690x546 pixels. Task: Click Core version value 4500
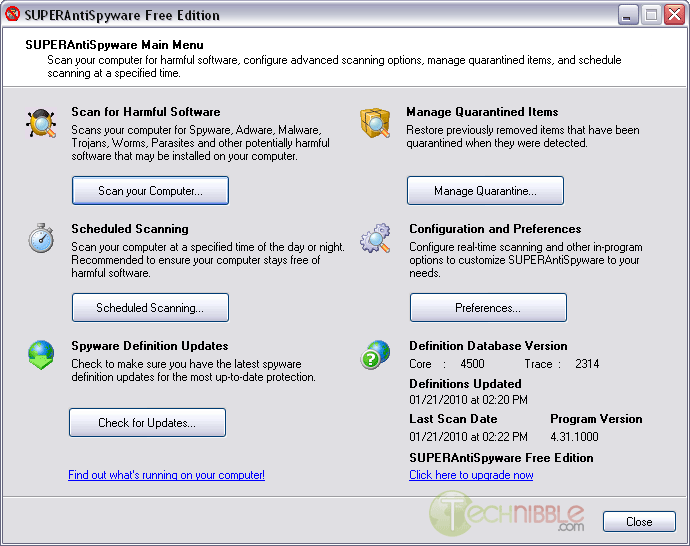point(472,364)
